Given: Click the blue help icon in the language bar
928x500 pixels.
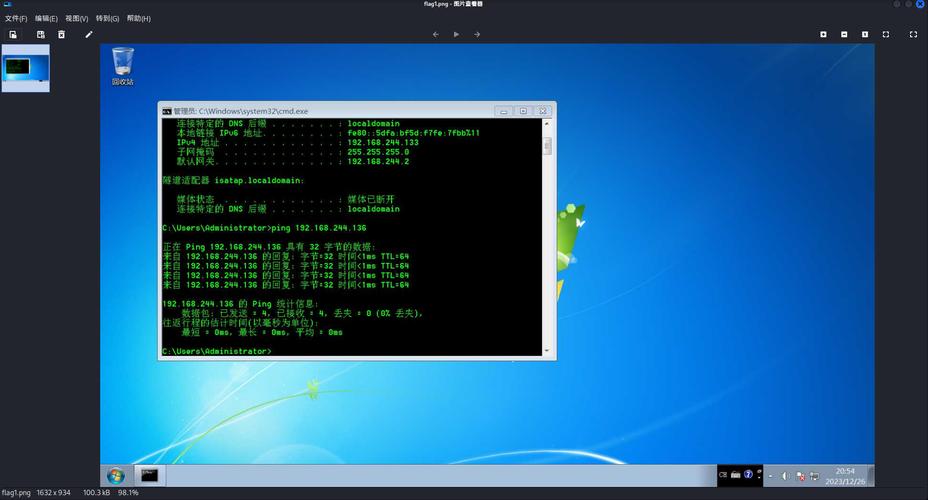Looking at the screenshot, I should 748,475.
